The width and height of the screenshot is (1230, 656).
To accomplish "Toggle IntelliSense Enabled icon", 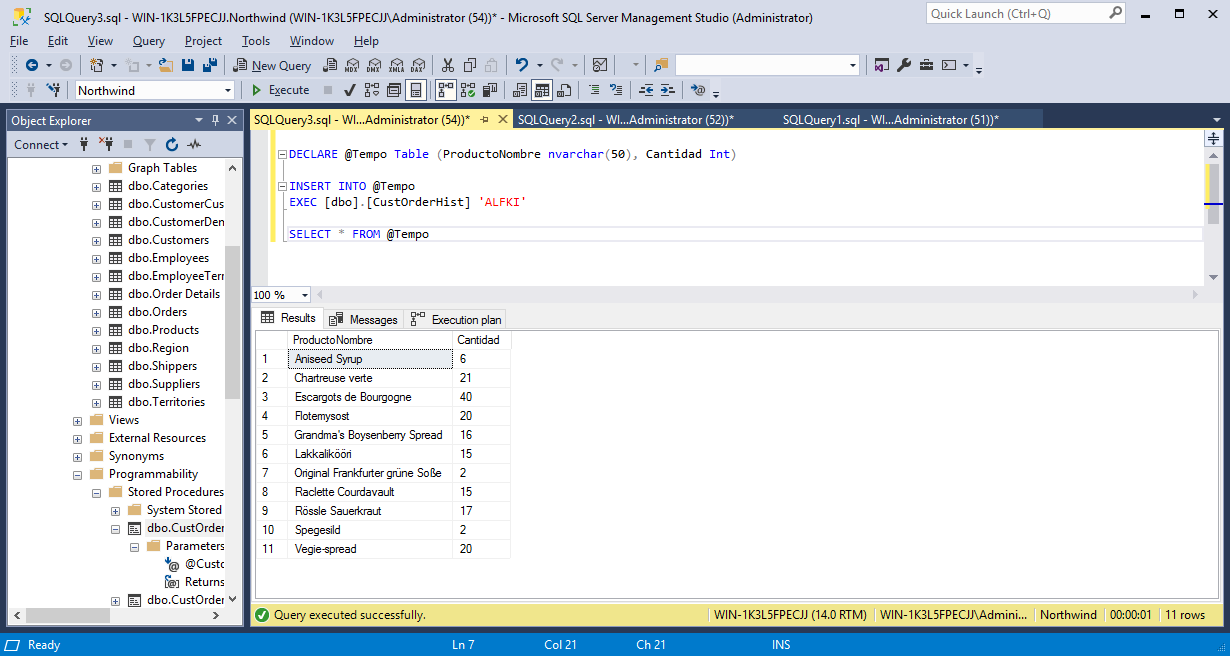I will [x=417, y=90].
